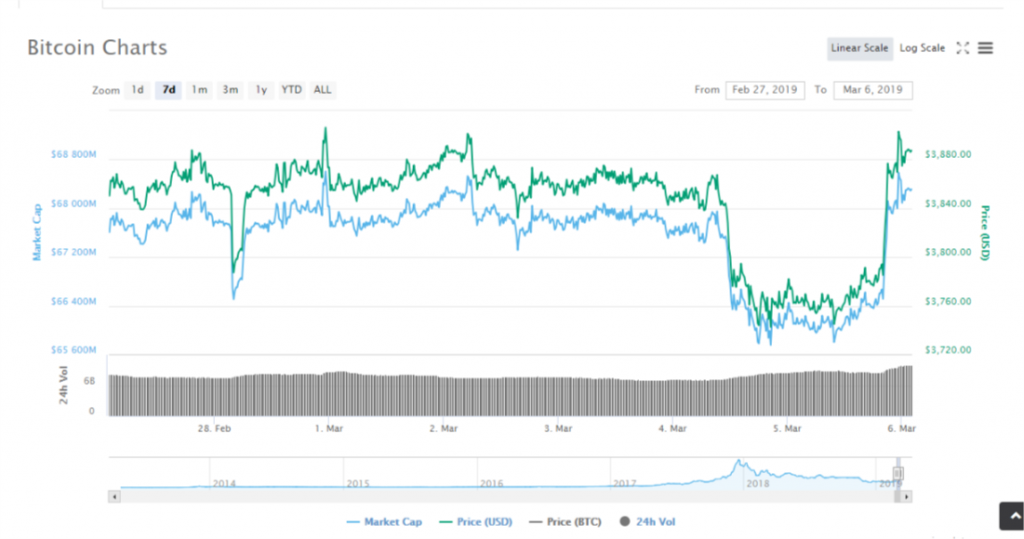Viewport: 1024px width, 539px height.
Task: Click the navigator range handle near 2019
Action: [897, 474]
